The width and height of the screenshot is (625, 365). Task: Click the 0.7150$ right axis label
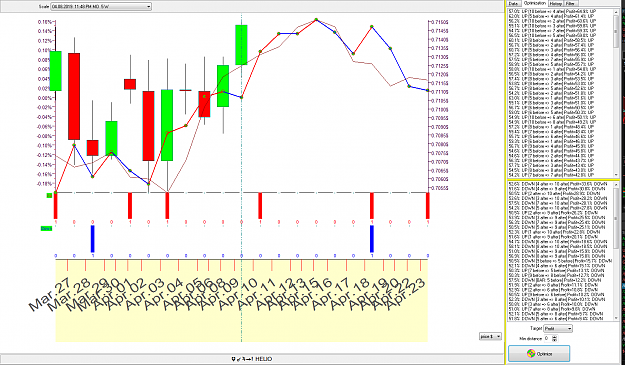(x=440, y=22)
